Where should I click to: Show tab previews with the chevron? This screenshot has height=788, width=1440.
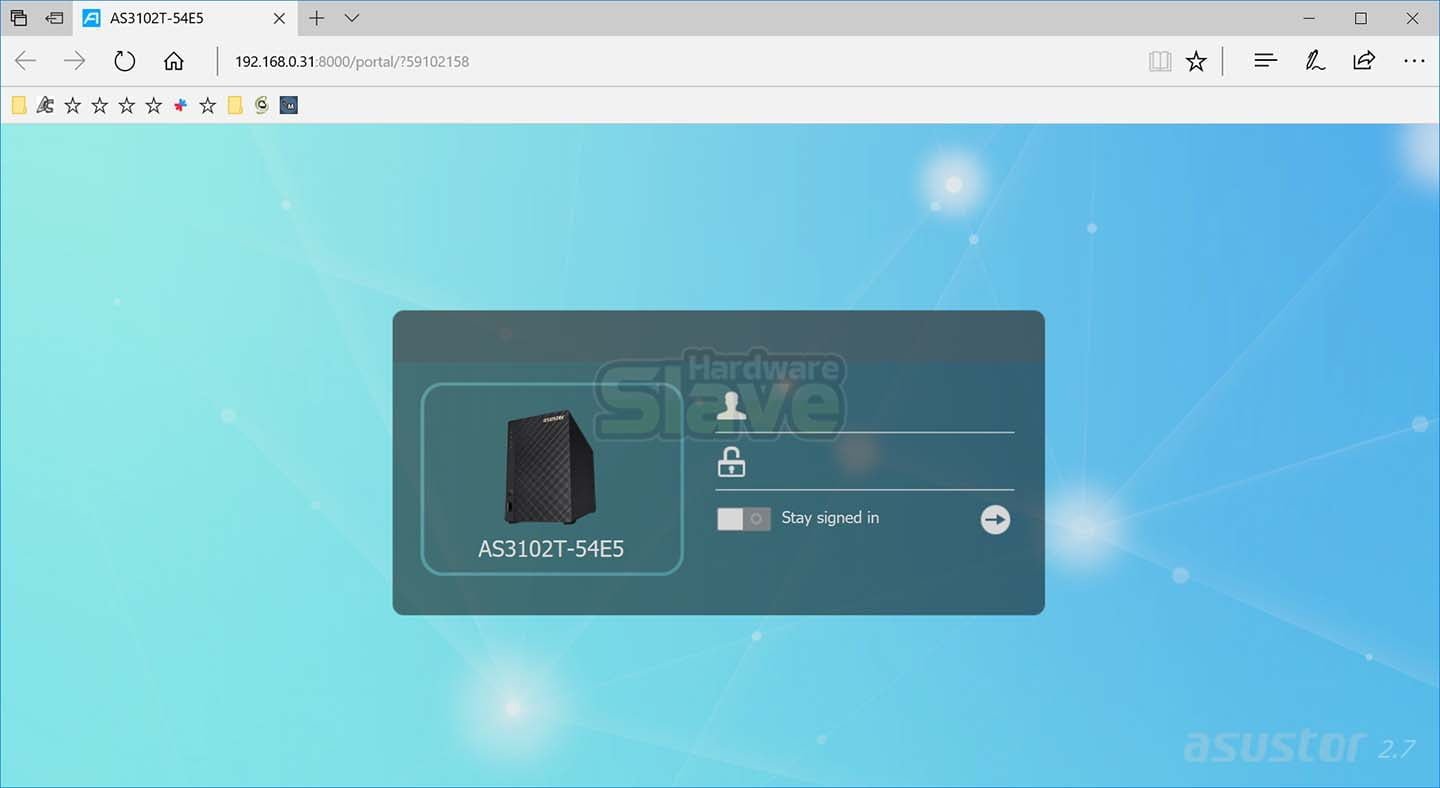click(351, 18)
